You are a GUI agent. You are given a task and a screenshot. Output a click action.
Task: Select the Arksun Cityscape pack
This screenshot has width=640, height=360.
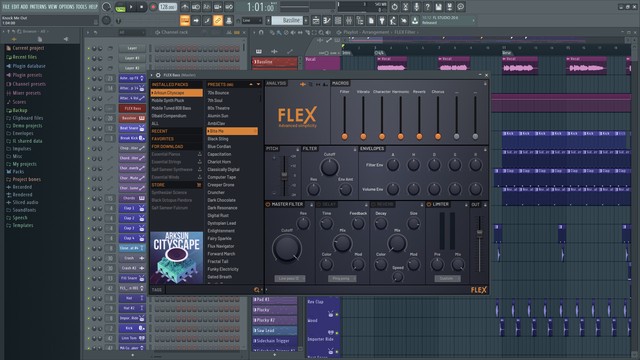[176, 93]
